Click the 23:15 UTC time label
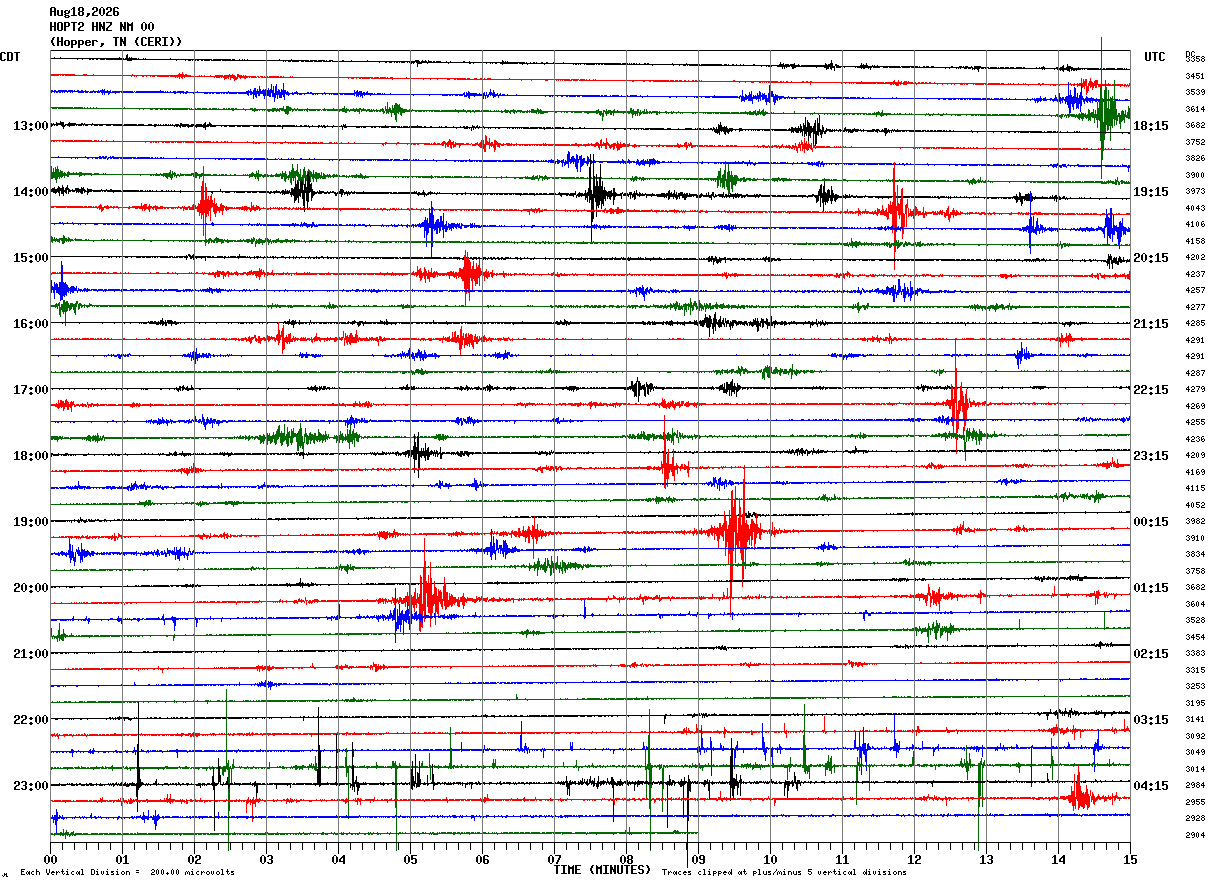 click(x=1151, y=456)
